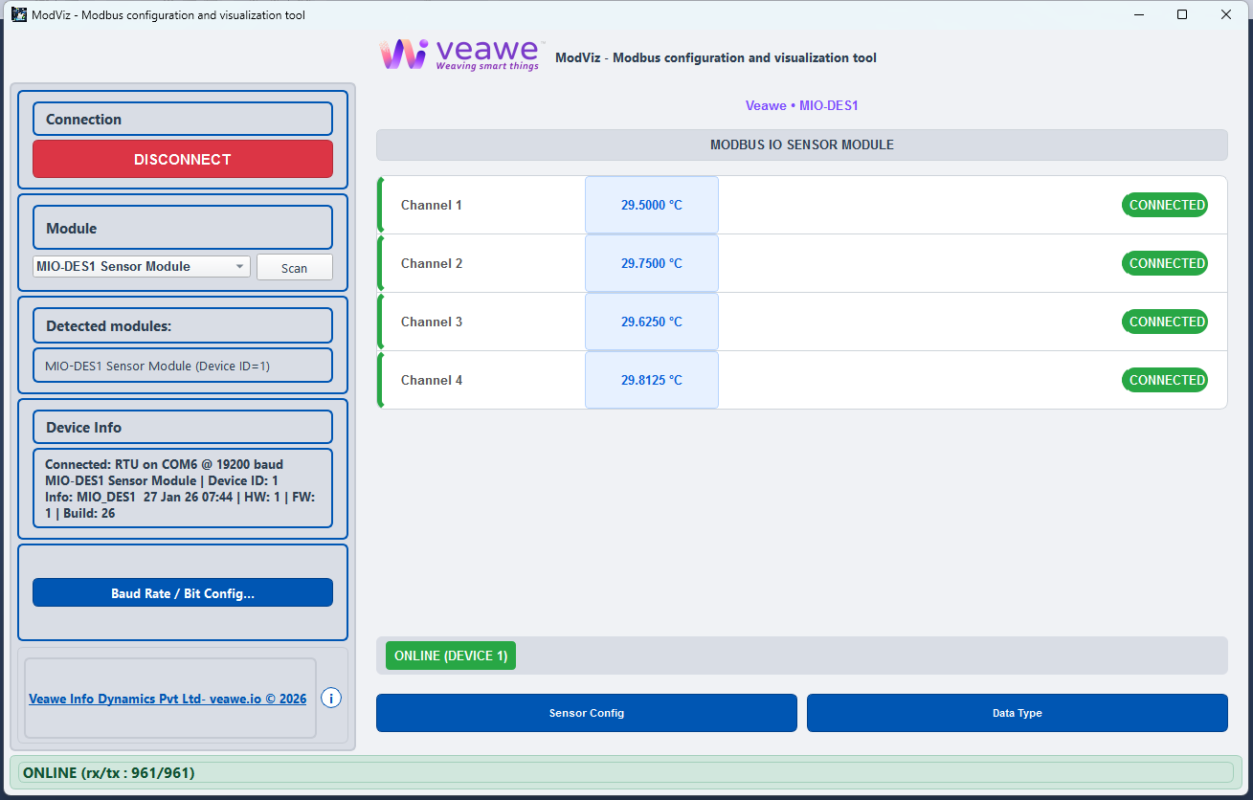1253x800 pixels.
Task: Open the Data Type settings
Action: tap(1017, 713)
